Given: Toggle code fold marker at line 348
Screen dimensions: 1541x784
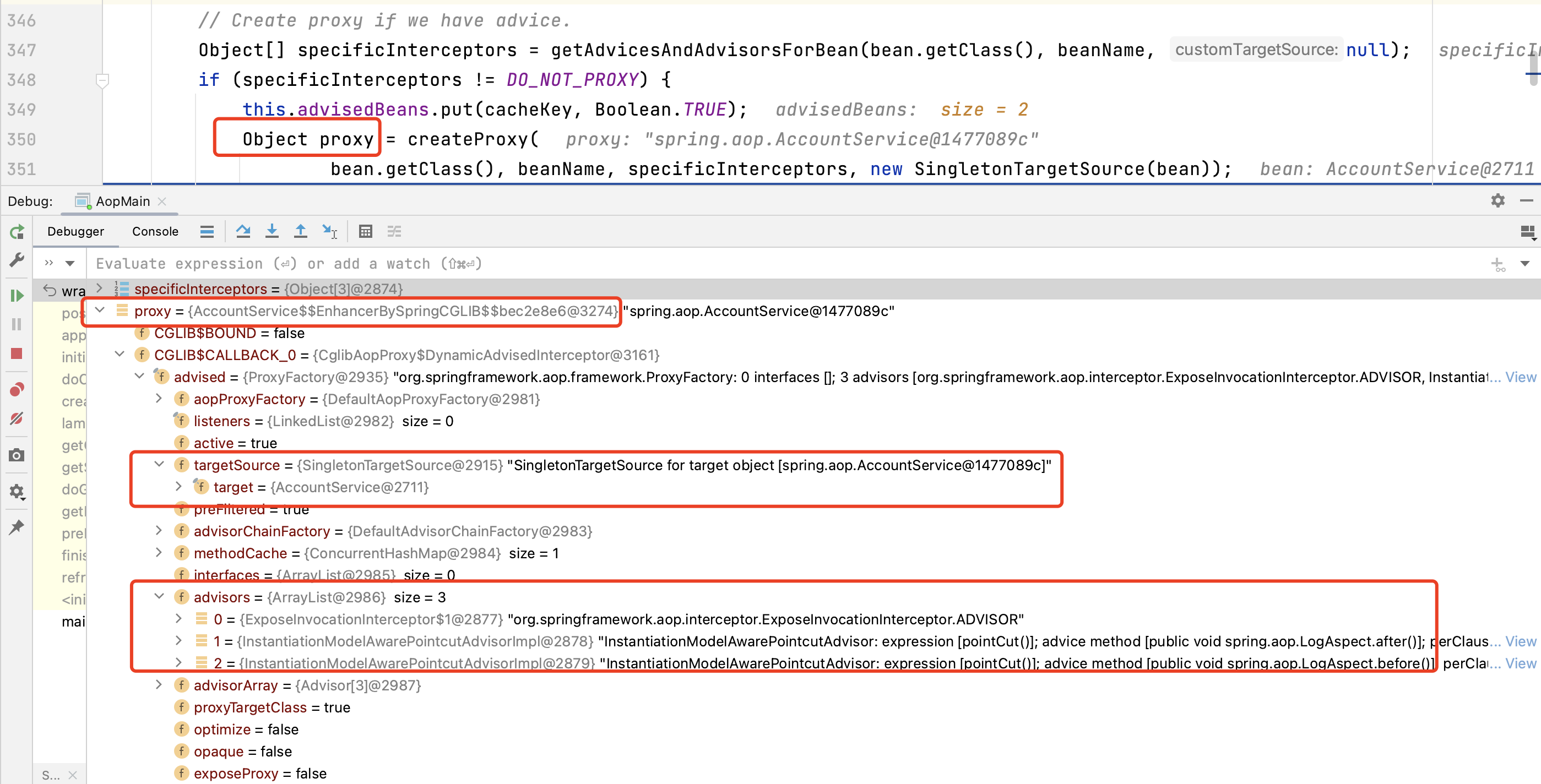Looking at the screenshot, I should [x=102, y=80].
